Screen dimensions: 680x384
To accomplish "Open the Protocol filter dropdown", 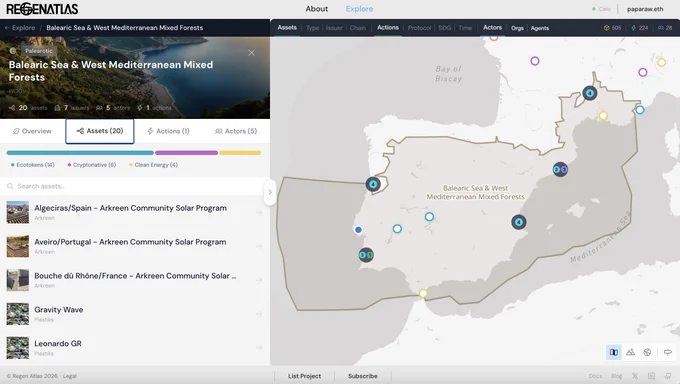I will tap(419, 28).
